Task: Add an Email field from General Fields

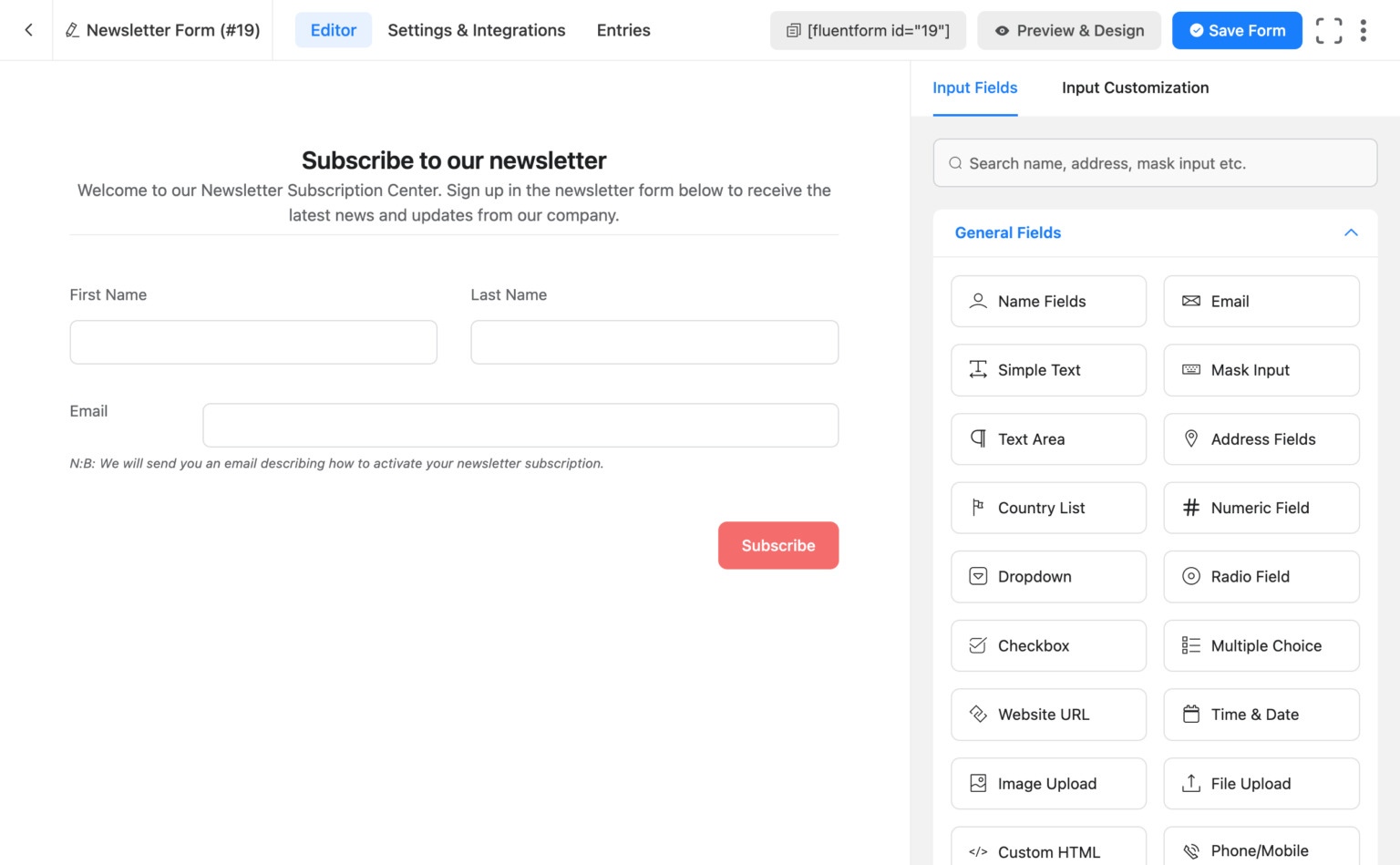Action: point(1261,301)
